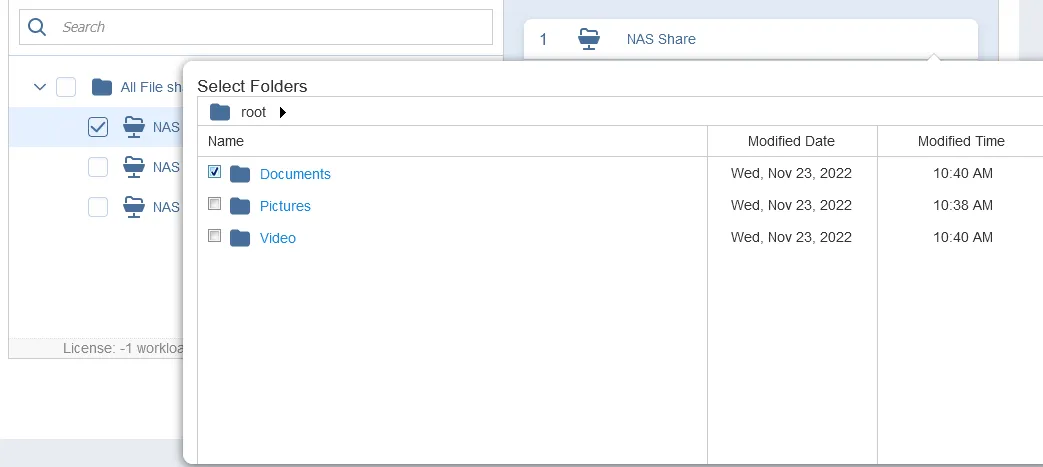Click the All File shares folder icon

click(101, 87)
